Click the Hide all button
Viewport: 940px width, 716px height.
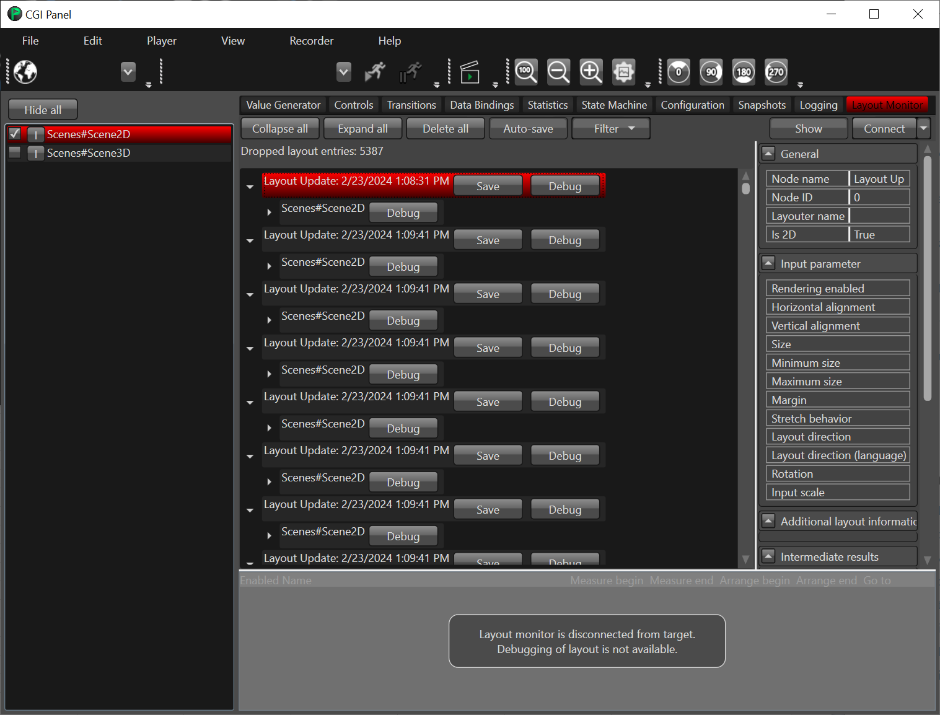[x=43, y=110]
